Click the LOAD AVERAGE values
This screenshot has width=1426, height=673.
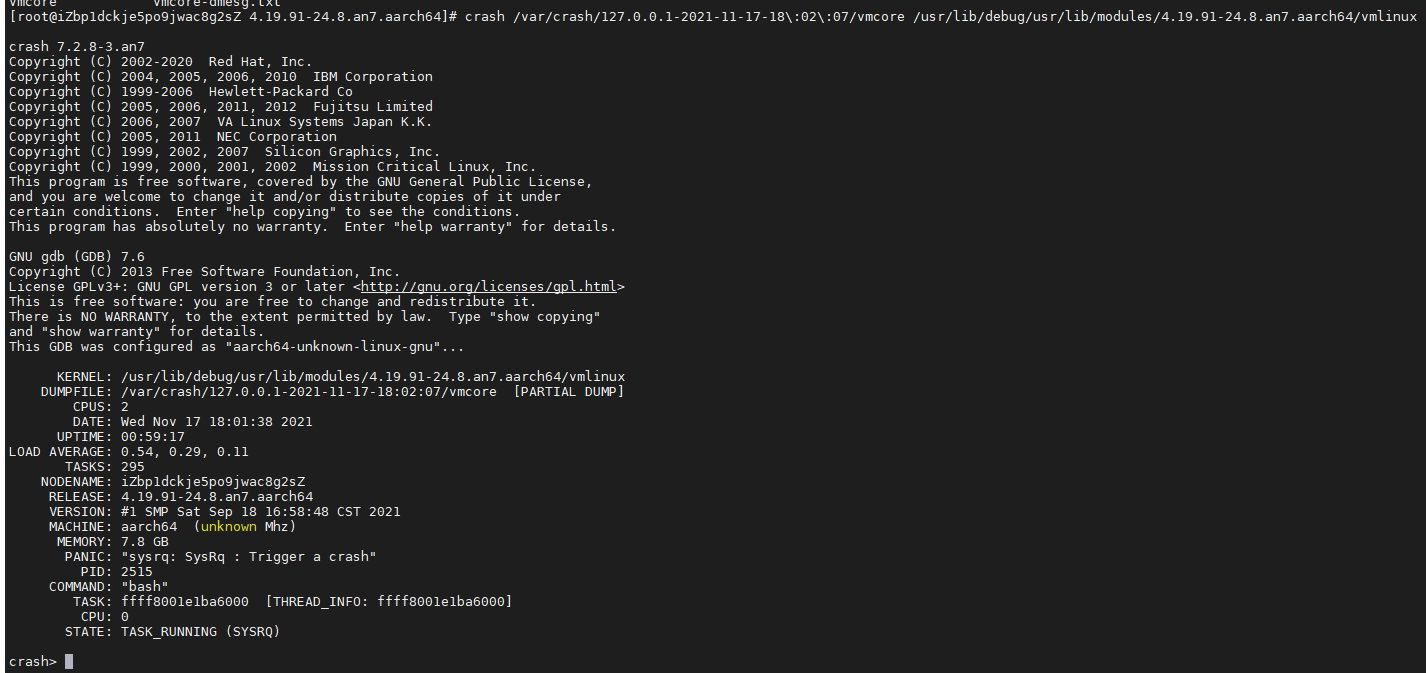point(184,452)
